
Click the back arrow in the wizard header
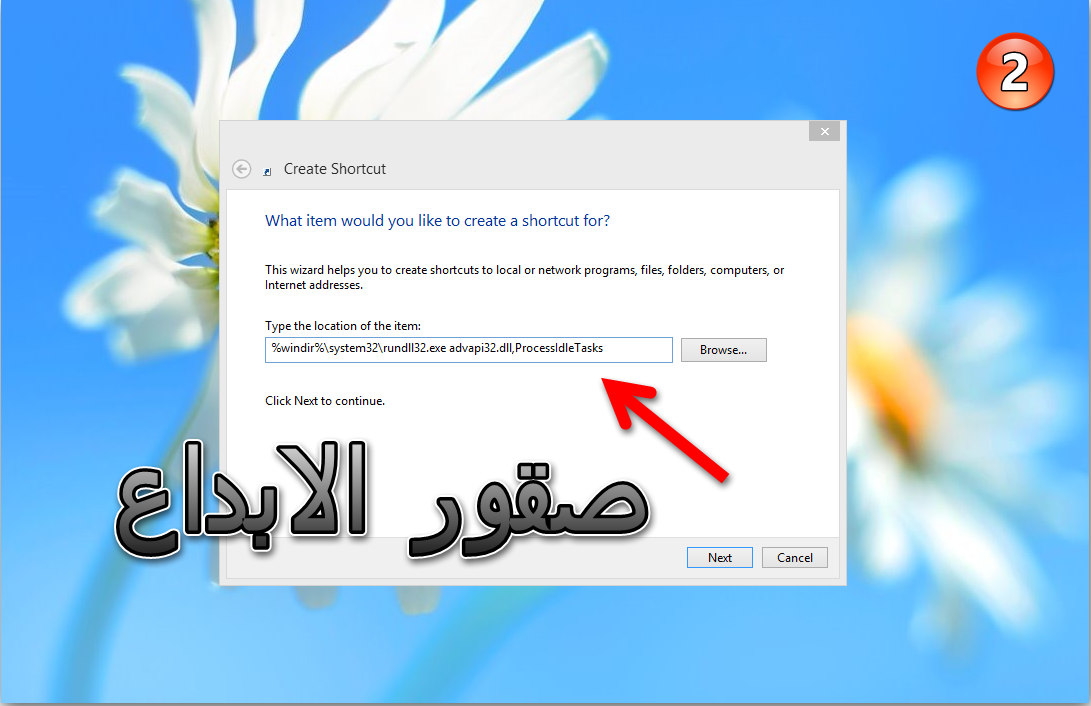241,169
